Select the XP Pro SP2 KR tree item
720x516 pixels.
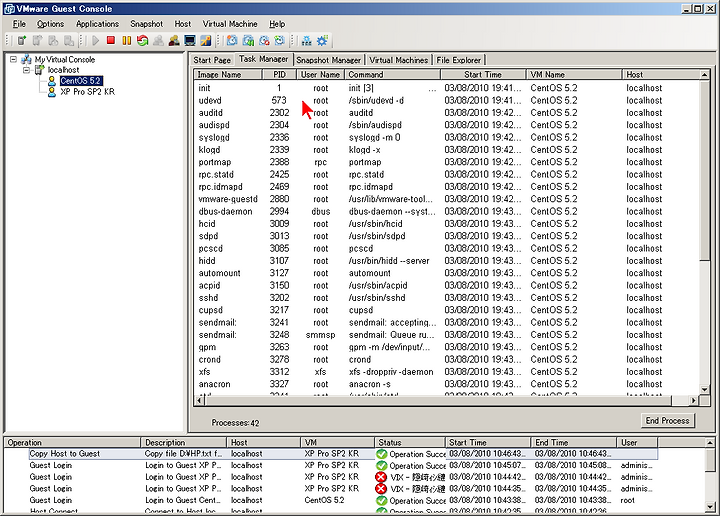pyautogui.click(x=87, y=92)
